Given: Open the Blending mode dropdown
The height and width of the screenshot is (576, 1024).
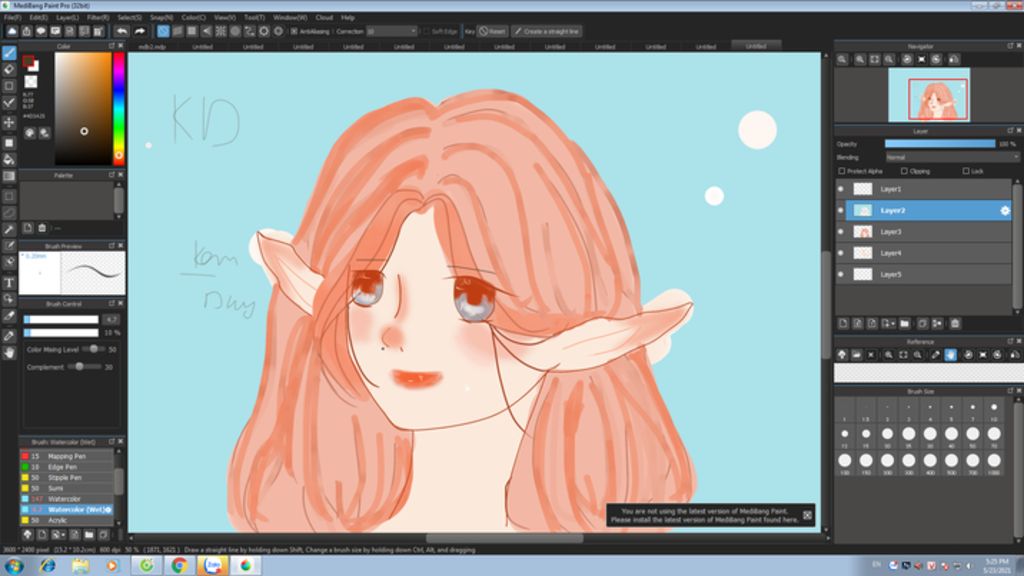Looking at the screenshot, I should click(x=952, y=157).
